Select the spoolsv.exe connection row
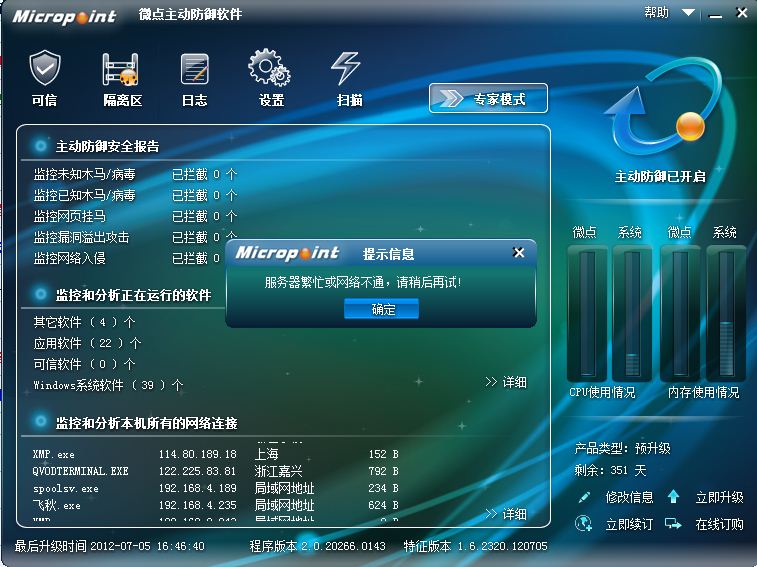This screenshot has width=757, height=567. [215, 488]
